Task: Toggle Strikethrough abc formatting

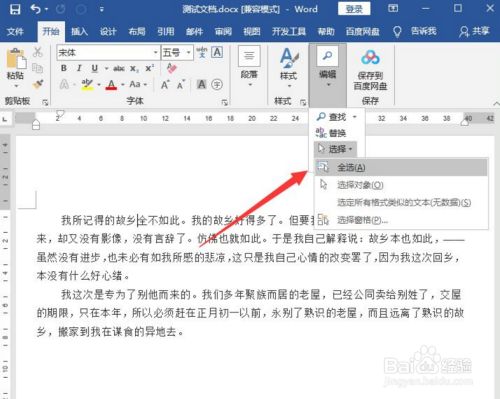Action: point(119,69)
